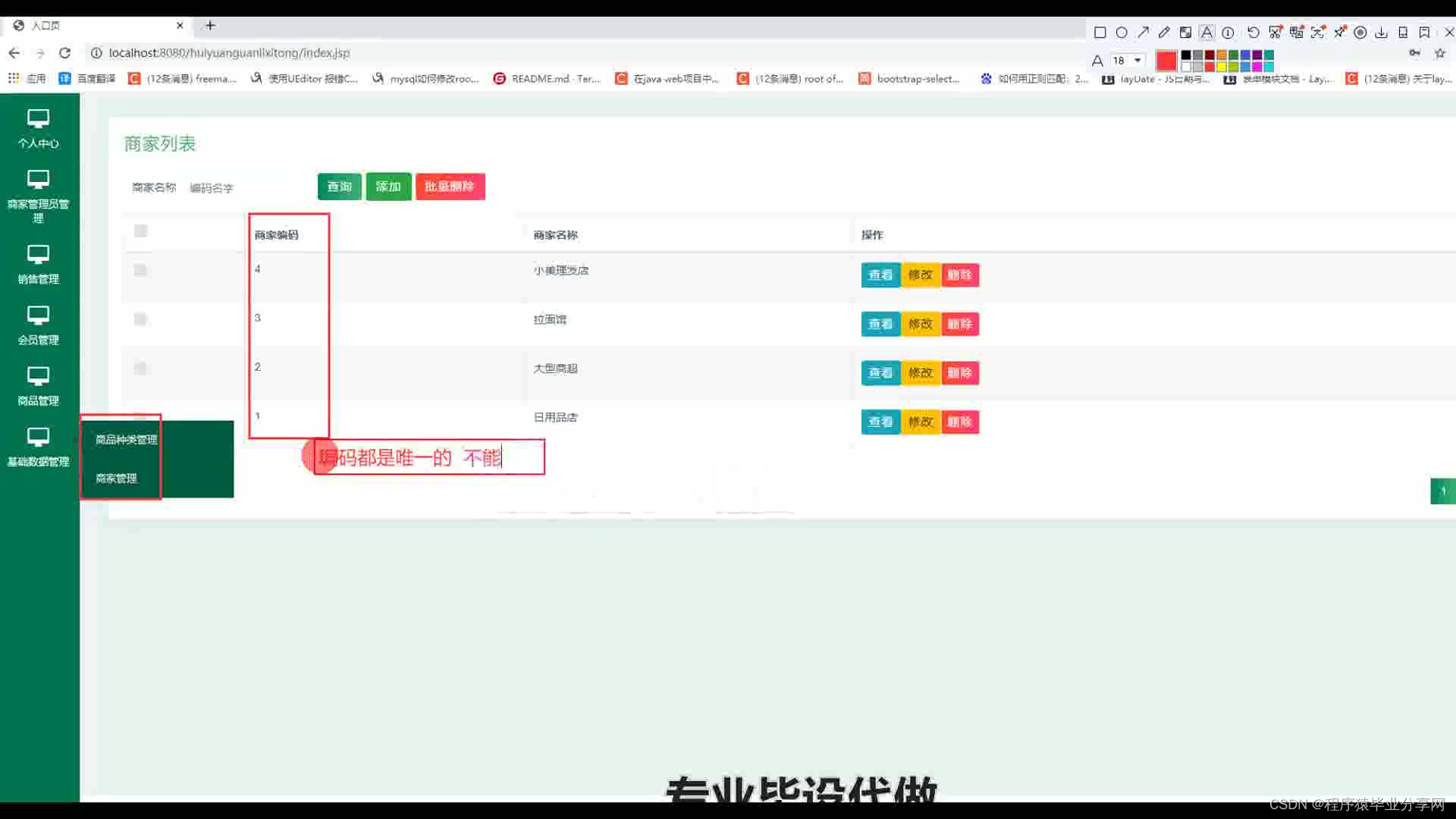This screenshot has width=1456, height=819.
Task: Click the 商家名称 search input field
Action: pos(243,188)
